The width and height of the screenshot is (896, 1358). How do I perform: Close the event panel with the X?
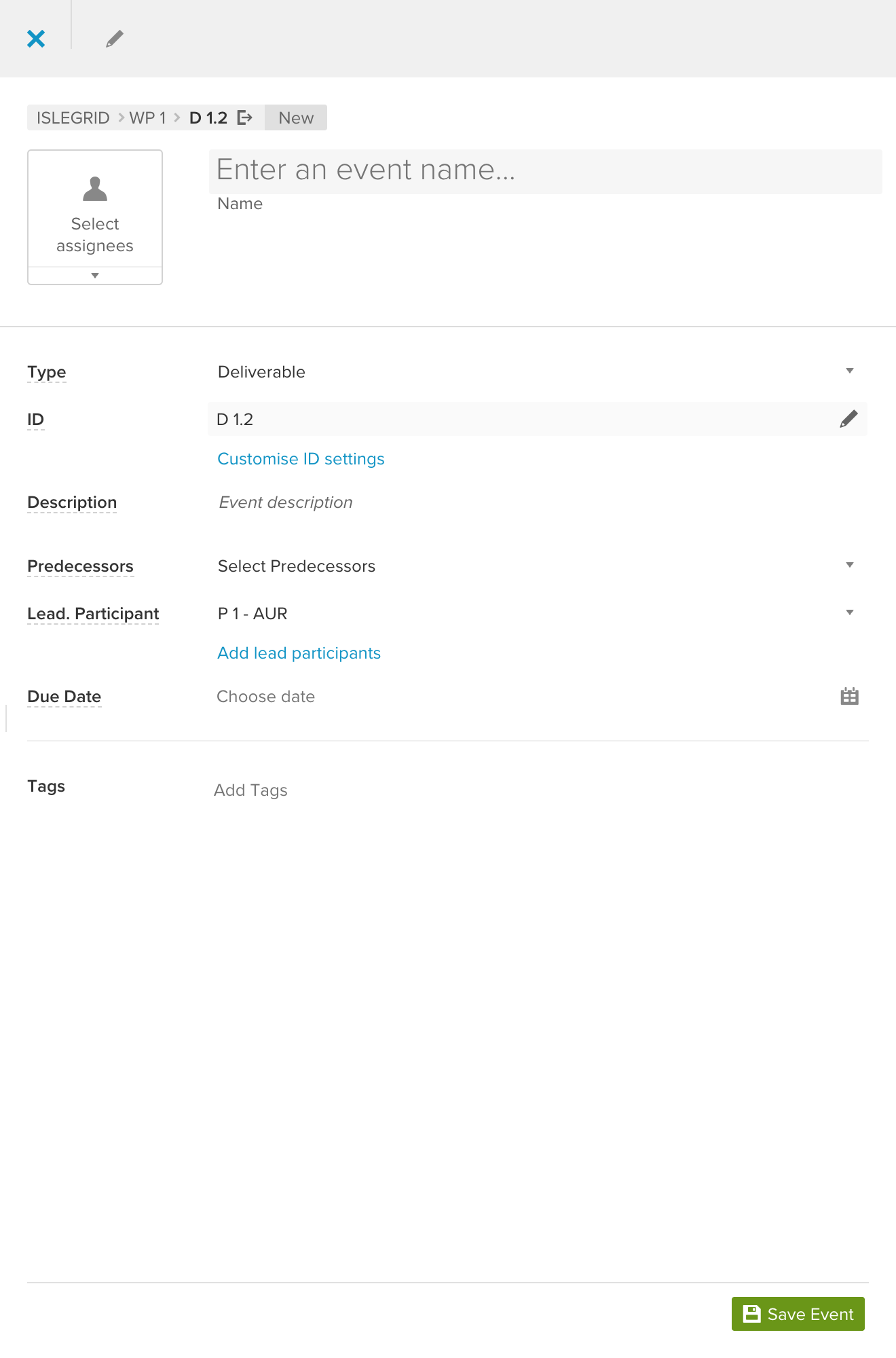pos(36,39)
